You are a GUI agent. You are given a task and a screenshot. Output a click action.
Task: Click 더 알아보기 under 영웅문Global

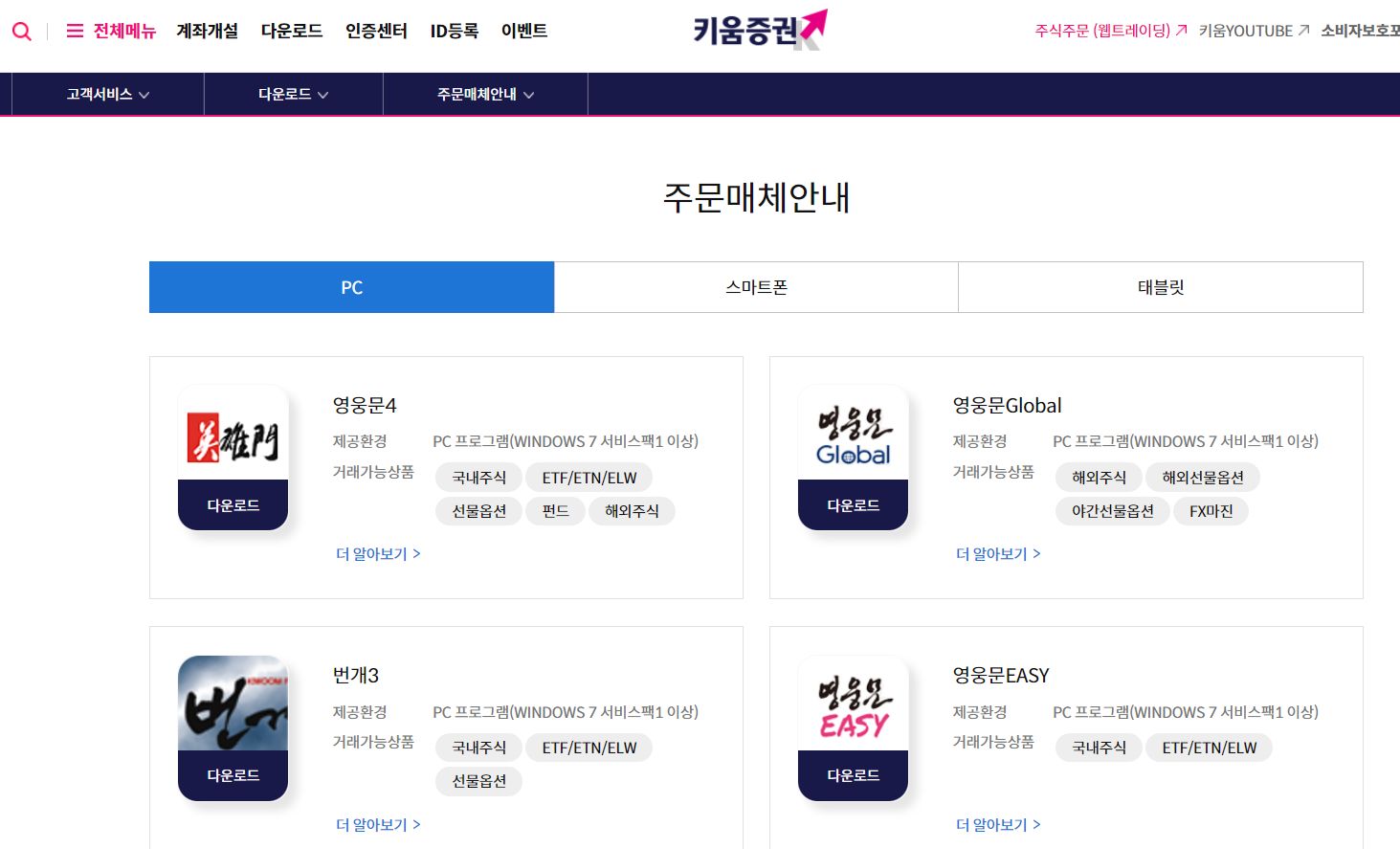click(x=998, y=554)
